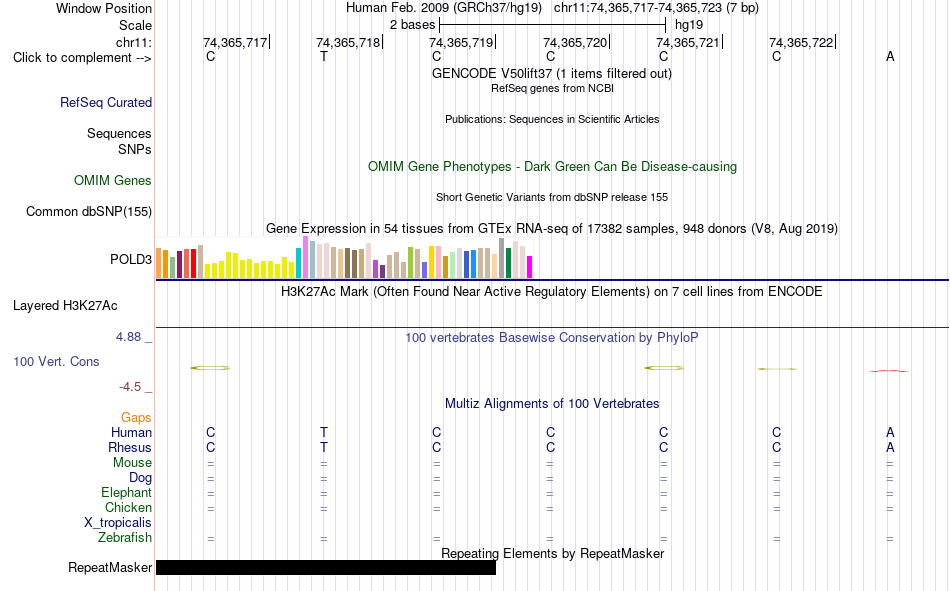Click the 100 Vert. Cons track label

[x=56, y=362]
